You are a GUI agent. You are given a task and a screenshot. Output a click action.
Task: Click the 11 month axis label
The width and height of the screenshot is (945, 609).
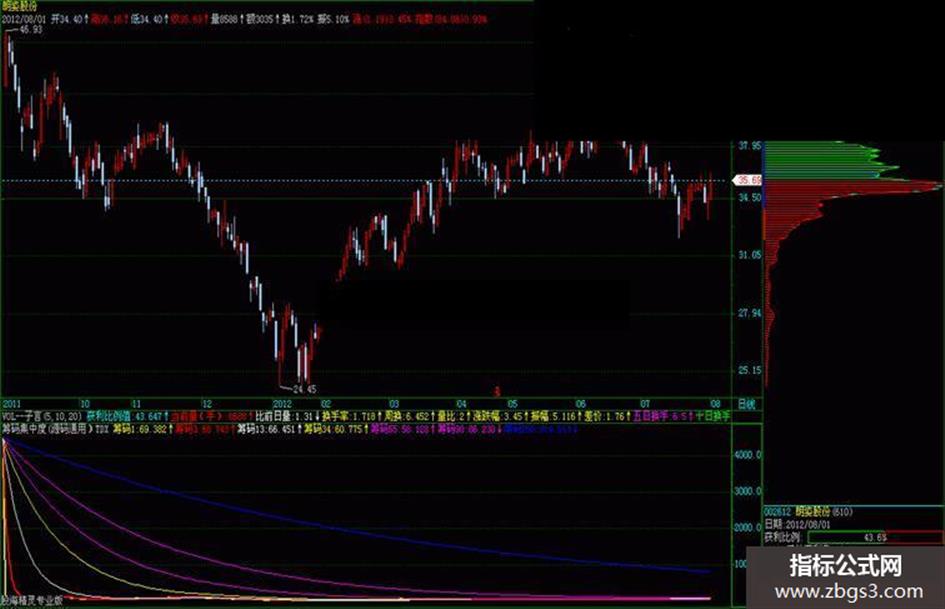point(137,404)
